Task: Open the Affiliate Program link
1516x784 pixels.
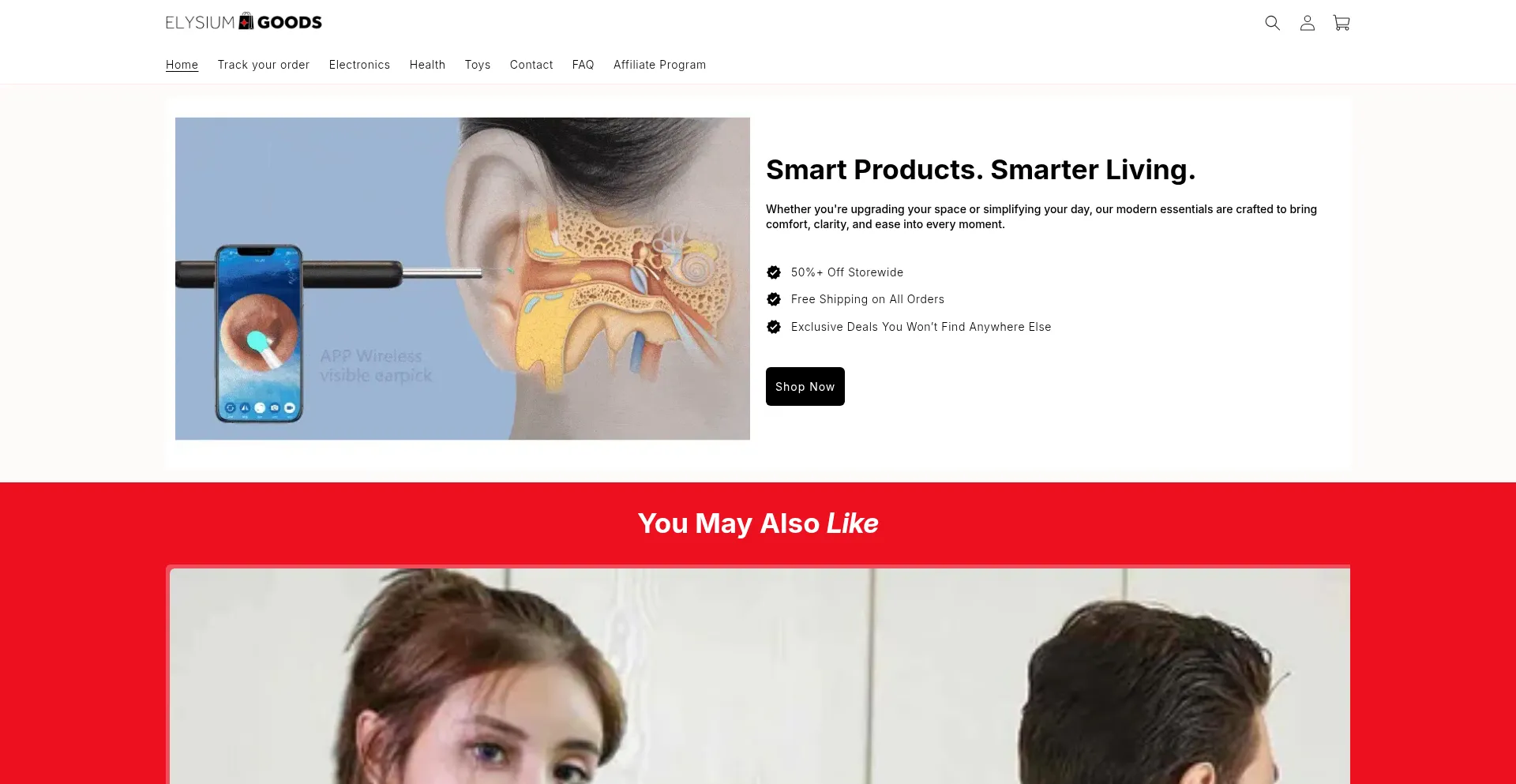Action: (x=659, y=65)
